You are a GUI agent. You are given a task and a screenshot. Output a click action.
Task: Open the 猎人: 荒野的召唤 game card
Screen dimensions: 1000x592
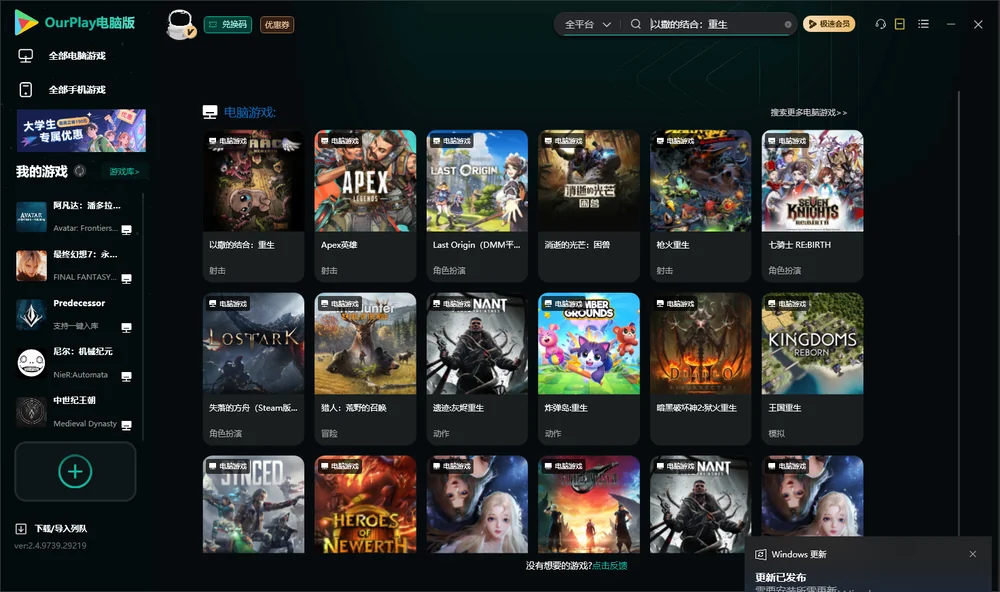point(365,369)
